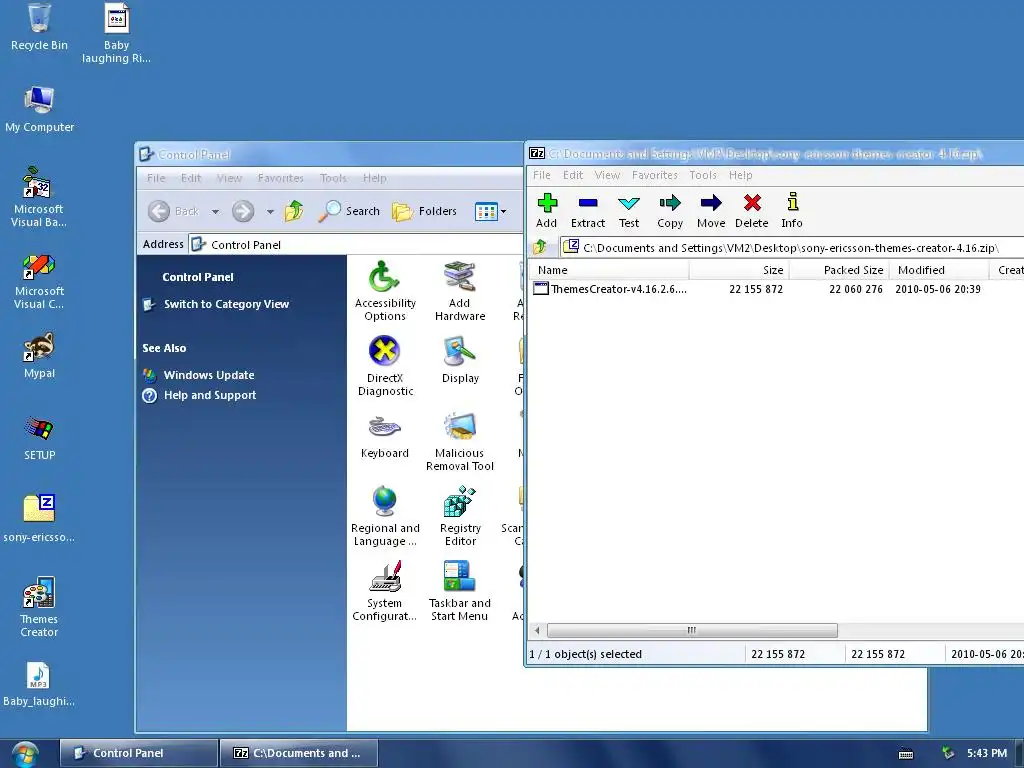
Task: Select My Computer desktop icon
Action: [39, 109]
